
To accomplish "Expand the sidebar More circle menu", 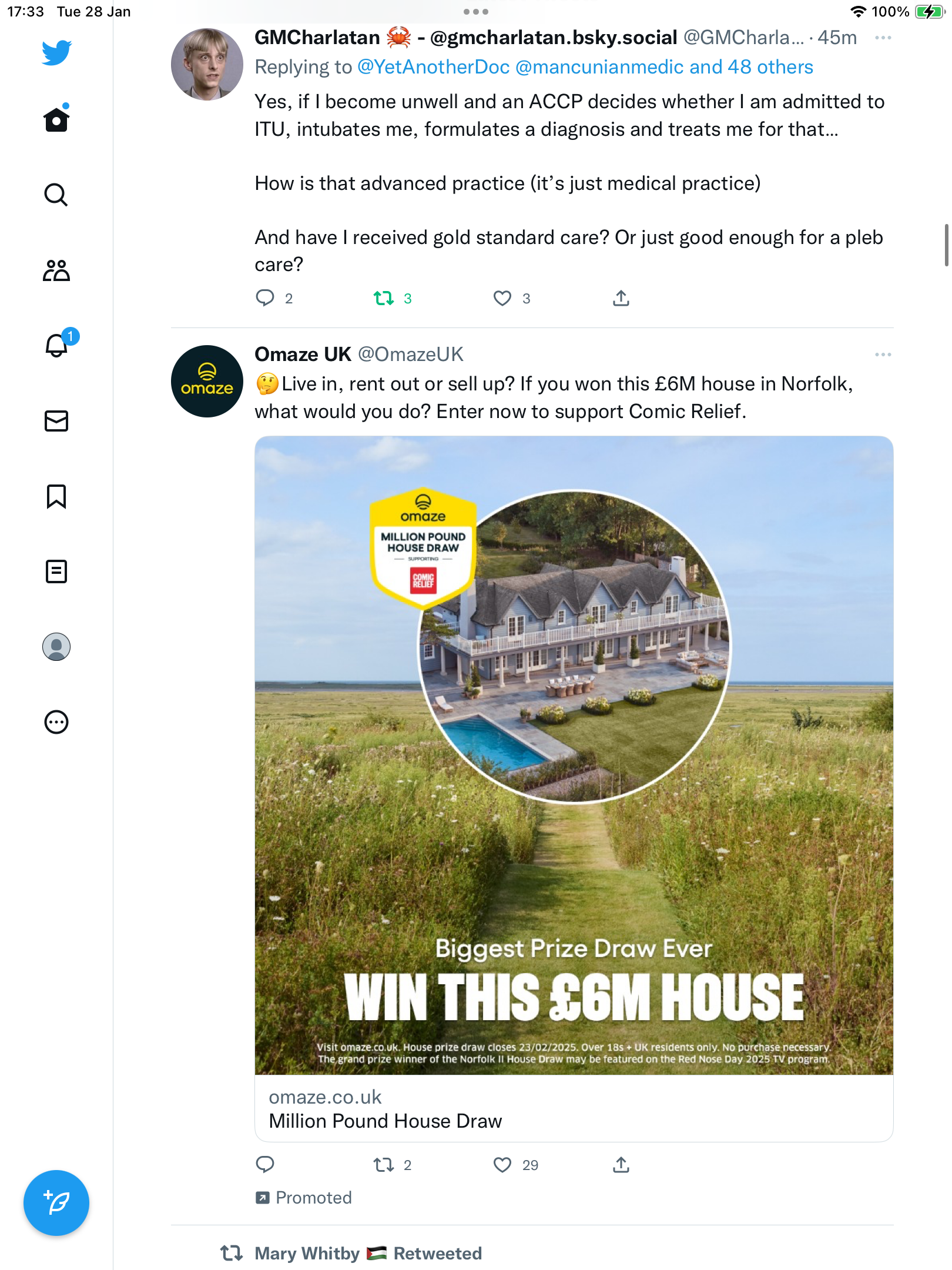I will pyautogui.click(x=56, y=722).
